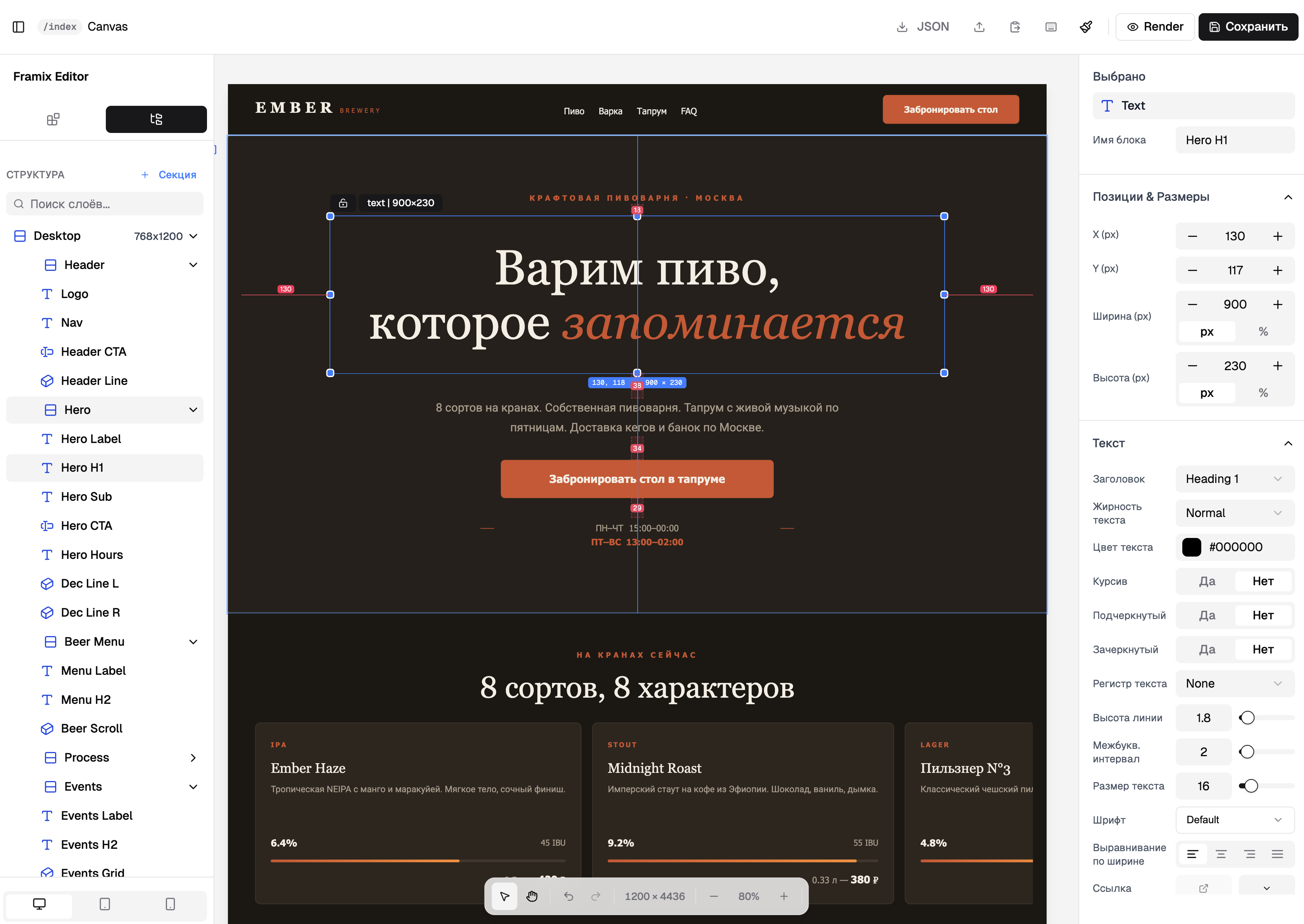Viewport: 1304px width, 924px height.
Task: Edit the Имя блока field Hero H1
Action: [1235, 140]
